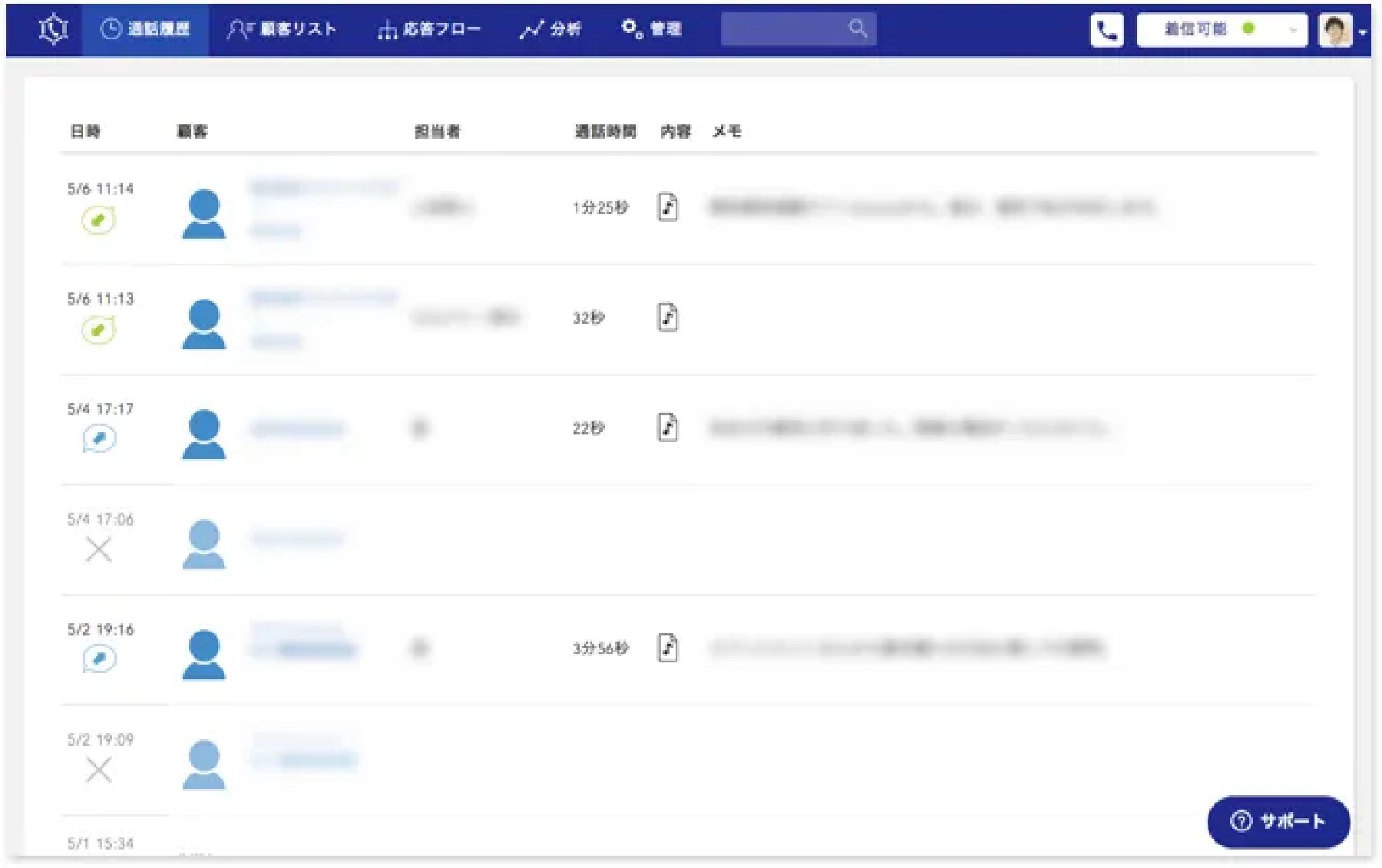1382x868 pixels.
Task: Expand the arrow beside the user avatar
Action: click(1363, 33)
